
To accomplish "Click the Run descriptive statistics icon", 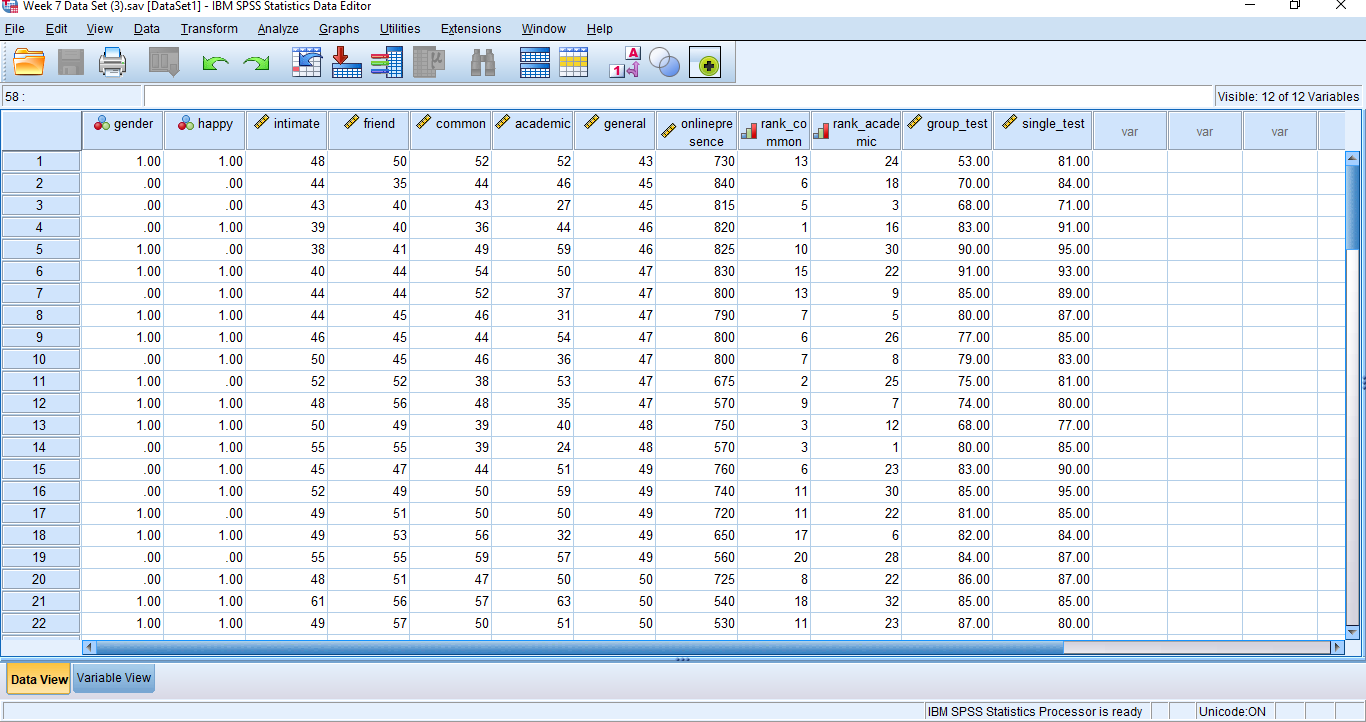I will point(429,63).
